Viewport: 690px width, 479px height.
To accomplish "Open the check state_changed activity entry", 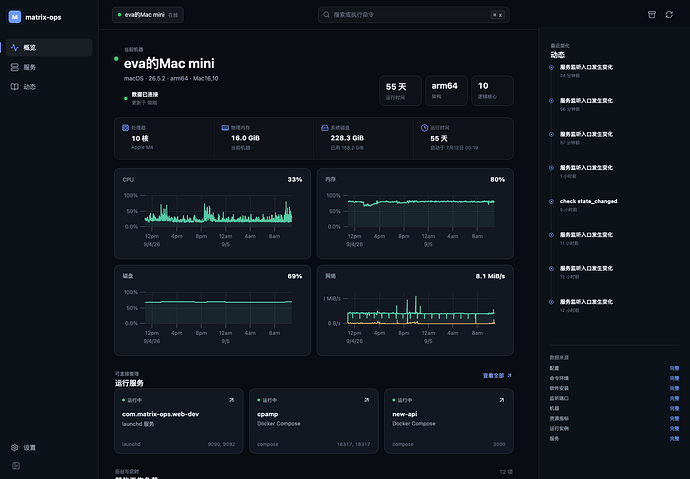I will pos(588,205).
